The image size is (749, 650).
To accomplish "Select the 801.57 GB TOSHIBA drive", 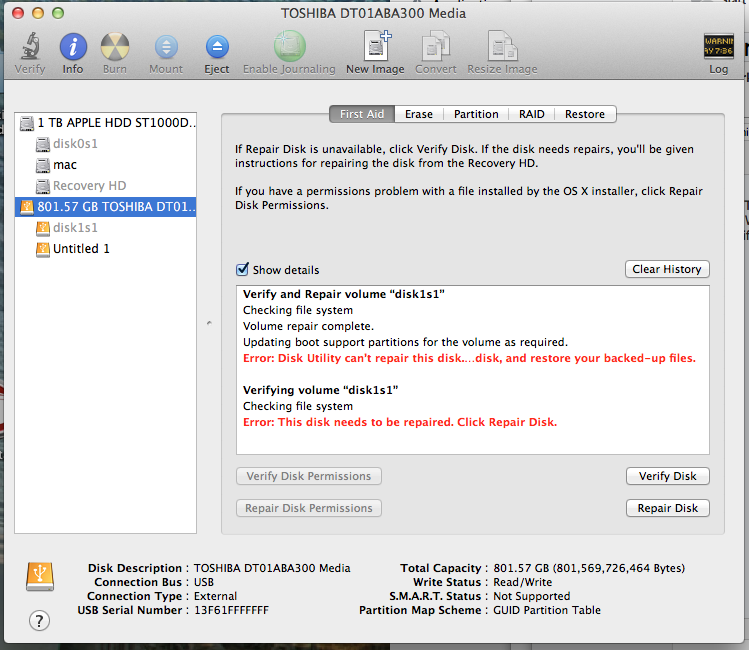I will [x=106, y=207].
